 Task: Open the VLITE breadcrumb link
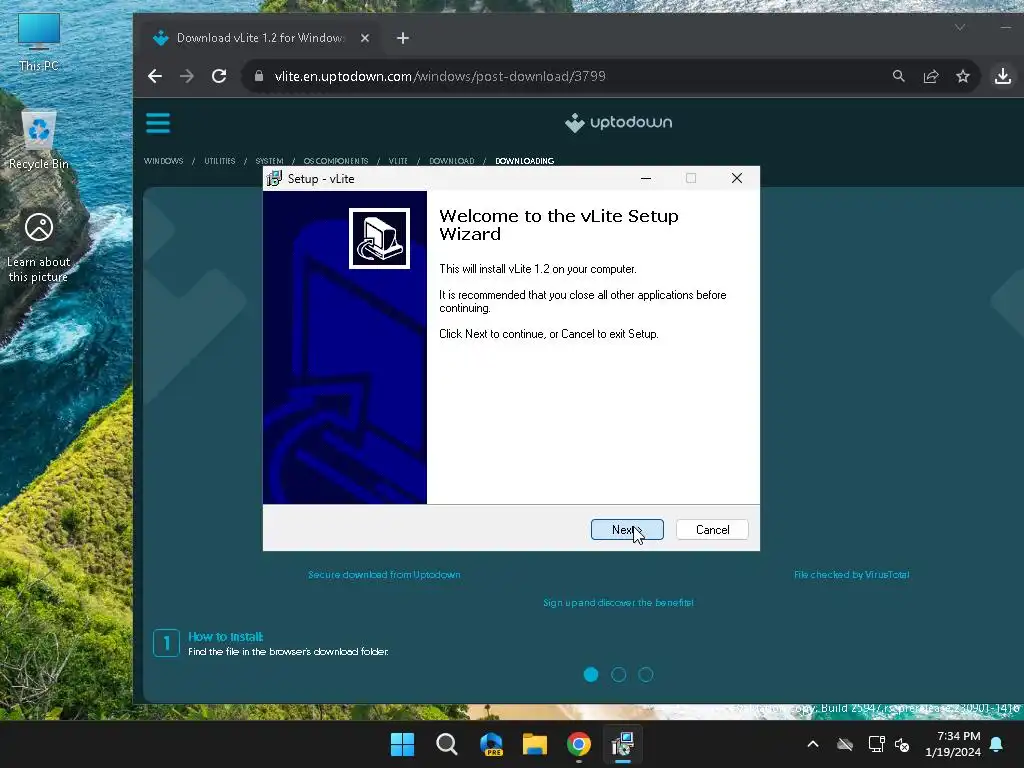(398, 161)
